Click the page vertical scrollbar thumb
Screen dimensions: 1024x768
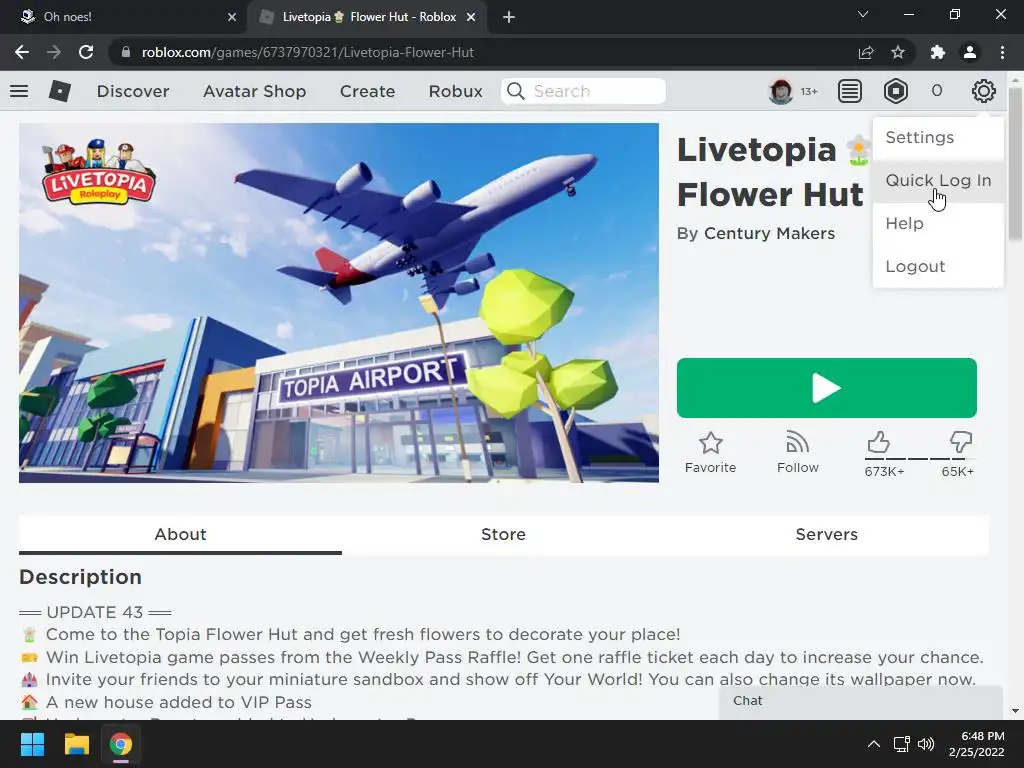coord(1015,163)
